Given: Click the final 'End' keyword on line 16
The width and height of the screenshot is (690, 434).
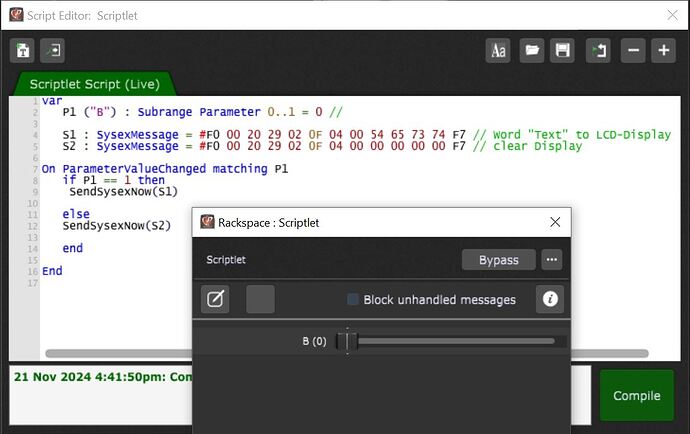Looking at the screenshot, I should coord(52,271).
